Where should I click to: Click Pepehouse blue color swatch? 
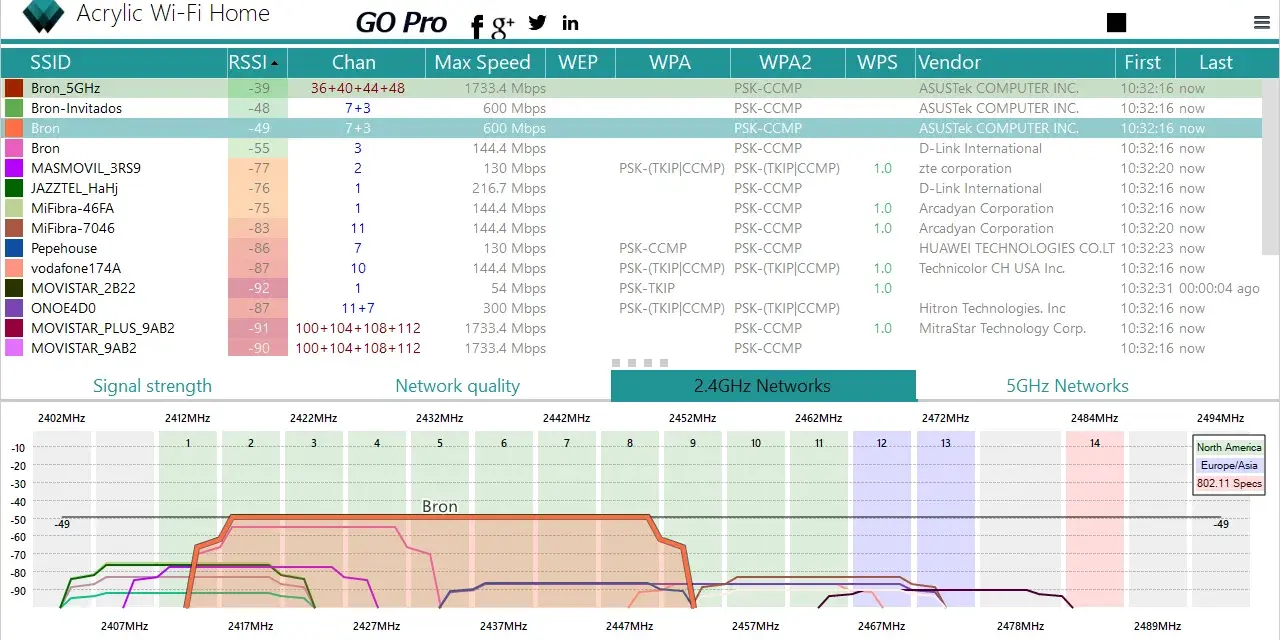[14, 248]
